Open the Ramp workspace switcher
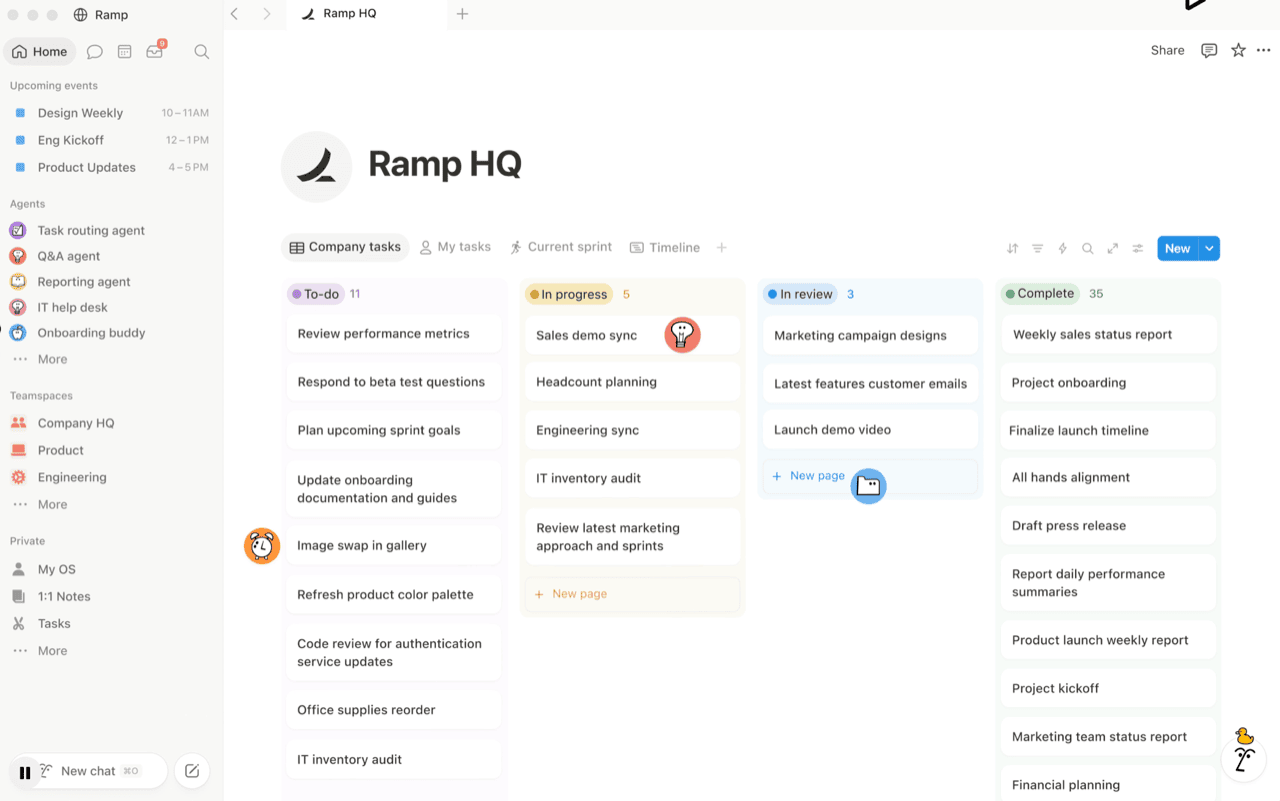The image size is (1280, 801). [x=101, y=15]
